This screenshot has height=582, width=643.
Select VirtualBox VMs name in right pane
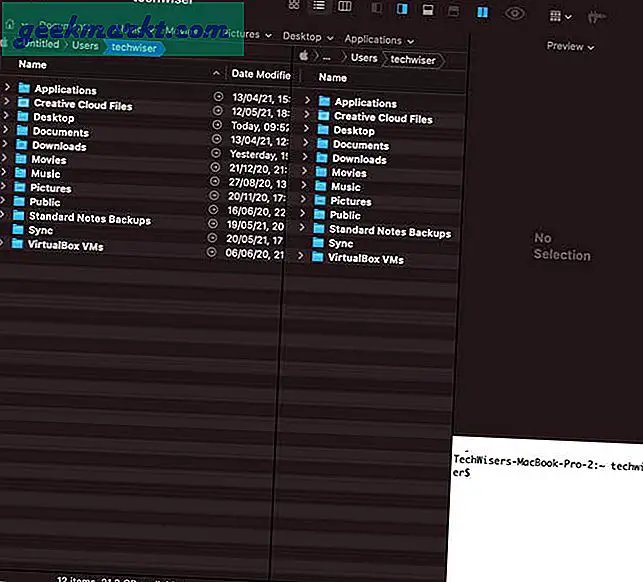pos(366,258)
